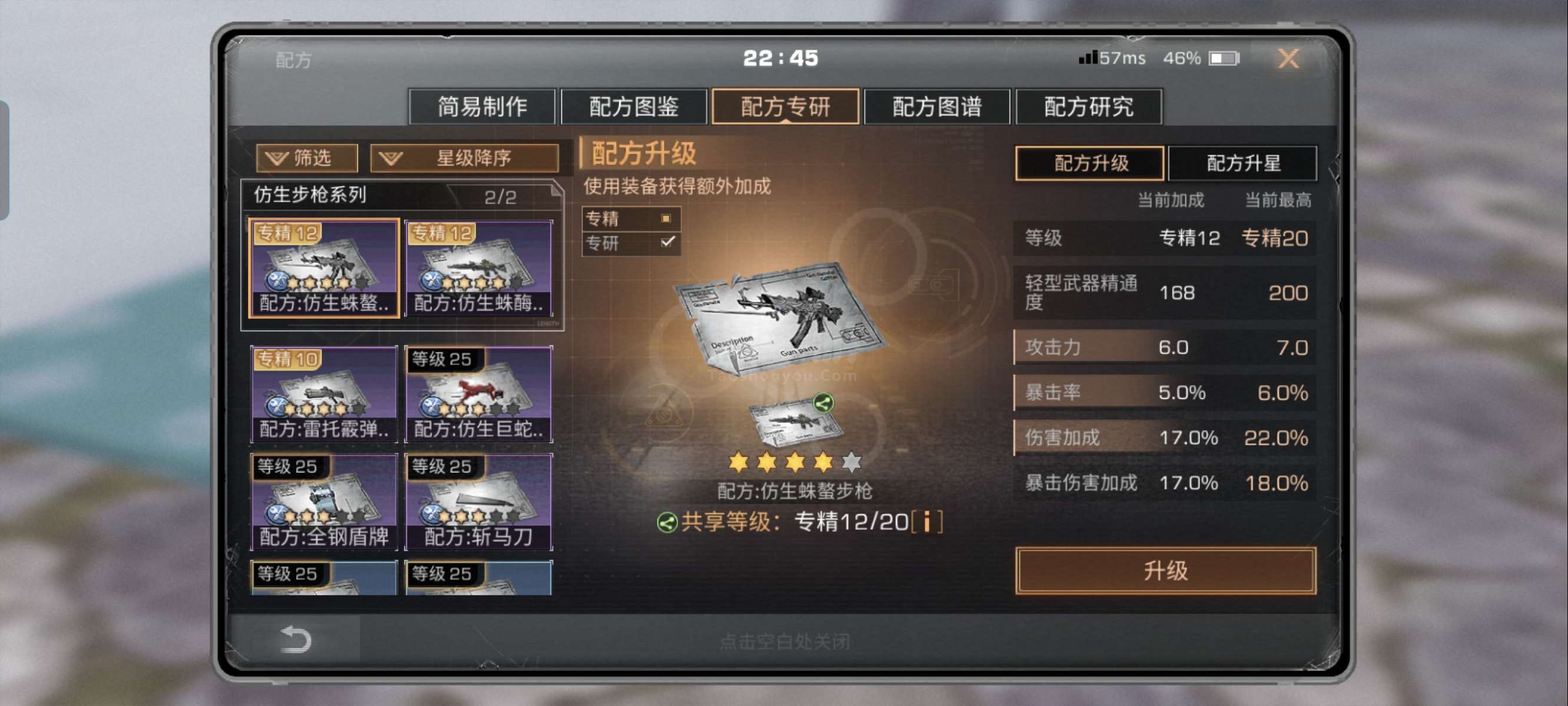The image size is (1568, 706).
Task: Select the 配方升级 button
Action: click(1090, 163)
